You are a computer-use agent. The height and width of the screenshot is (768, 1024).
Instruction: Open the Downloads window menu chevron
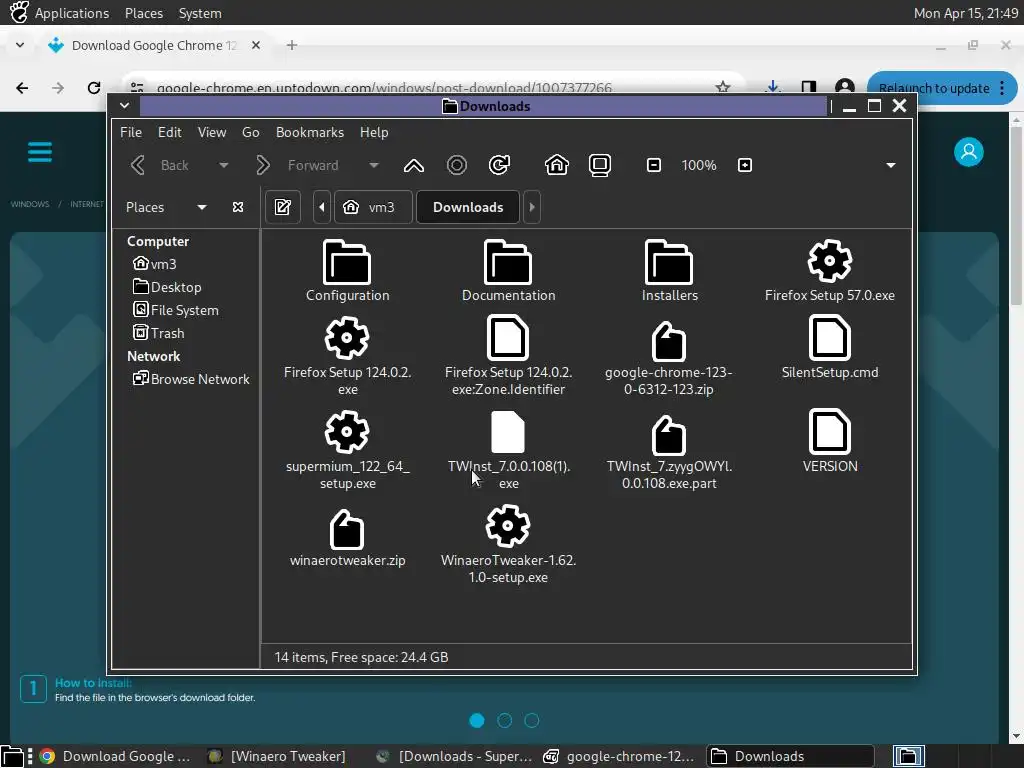click(125, 105)
